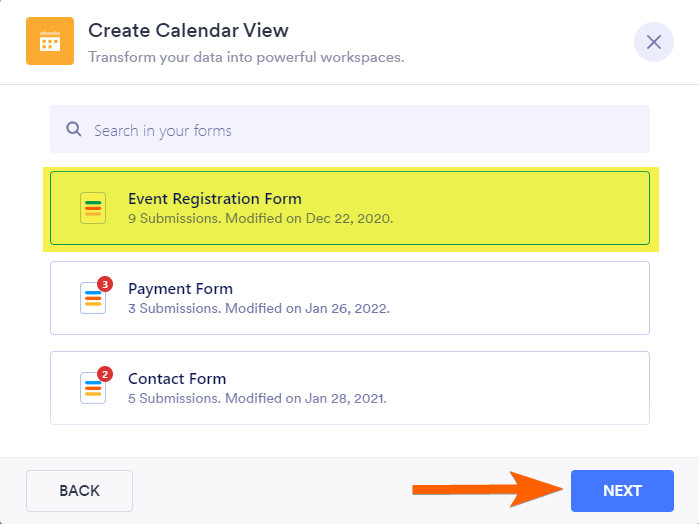Focus the 'Search in your forms' field
Screen dimensions: 699x524
[360, 130]
